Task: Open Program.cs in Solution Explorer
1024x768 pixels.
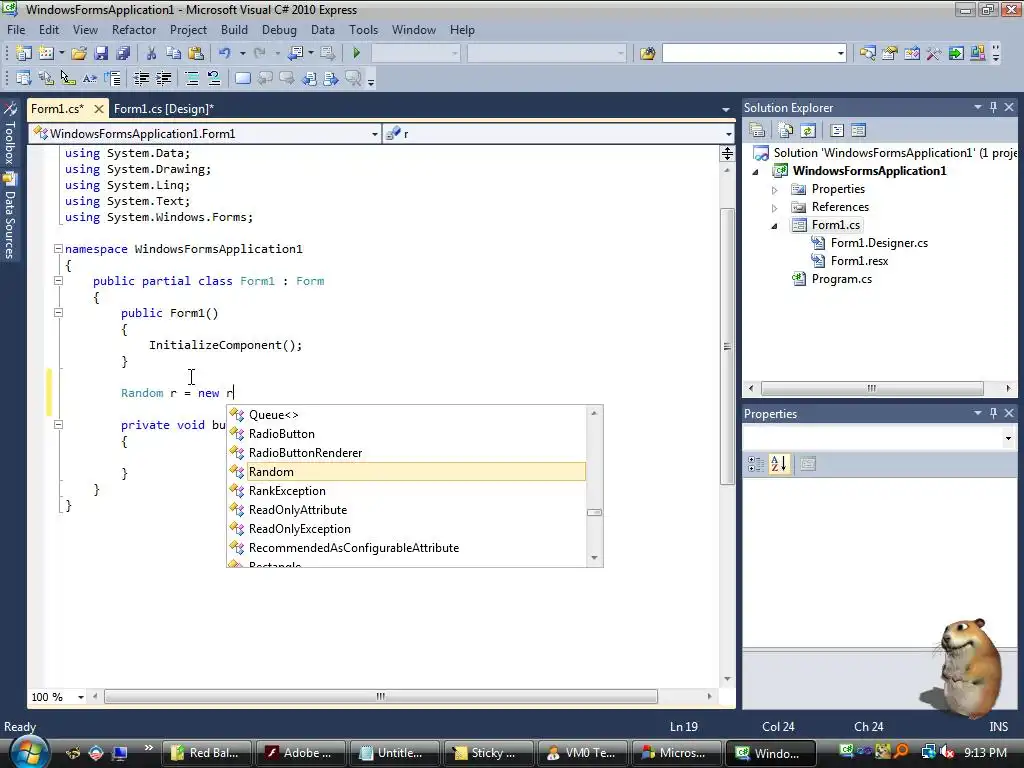Action: click(x=842, y=279)
